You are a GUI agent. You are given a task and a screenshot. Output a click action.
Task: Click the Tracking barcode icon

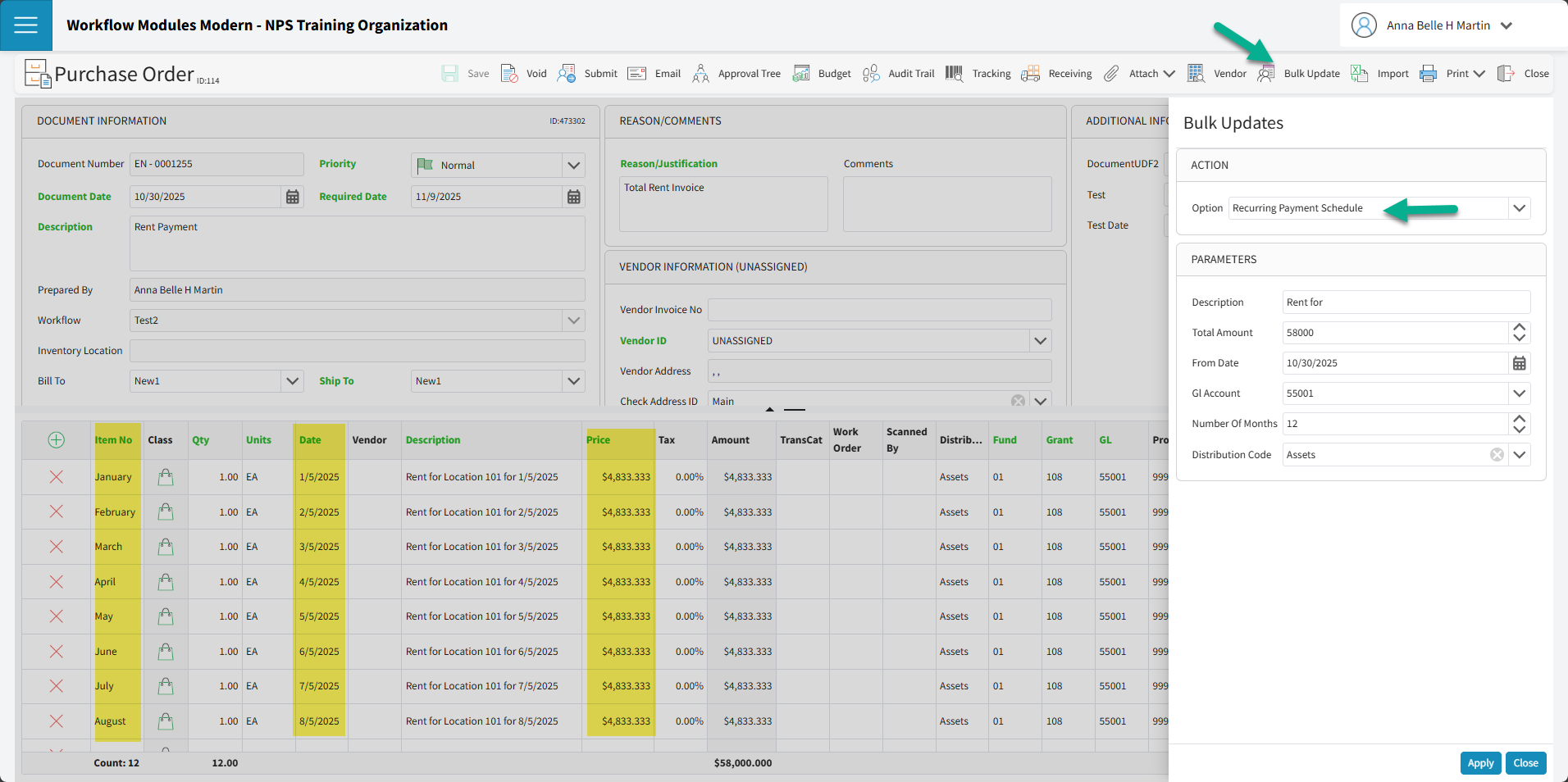coord(954,74)
